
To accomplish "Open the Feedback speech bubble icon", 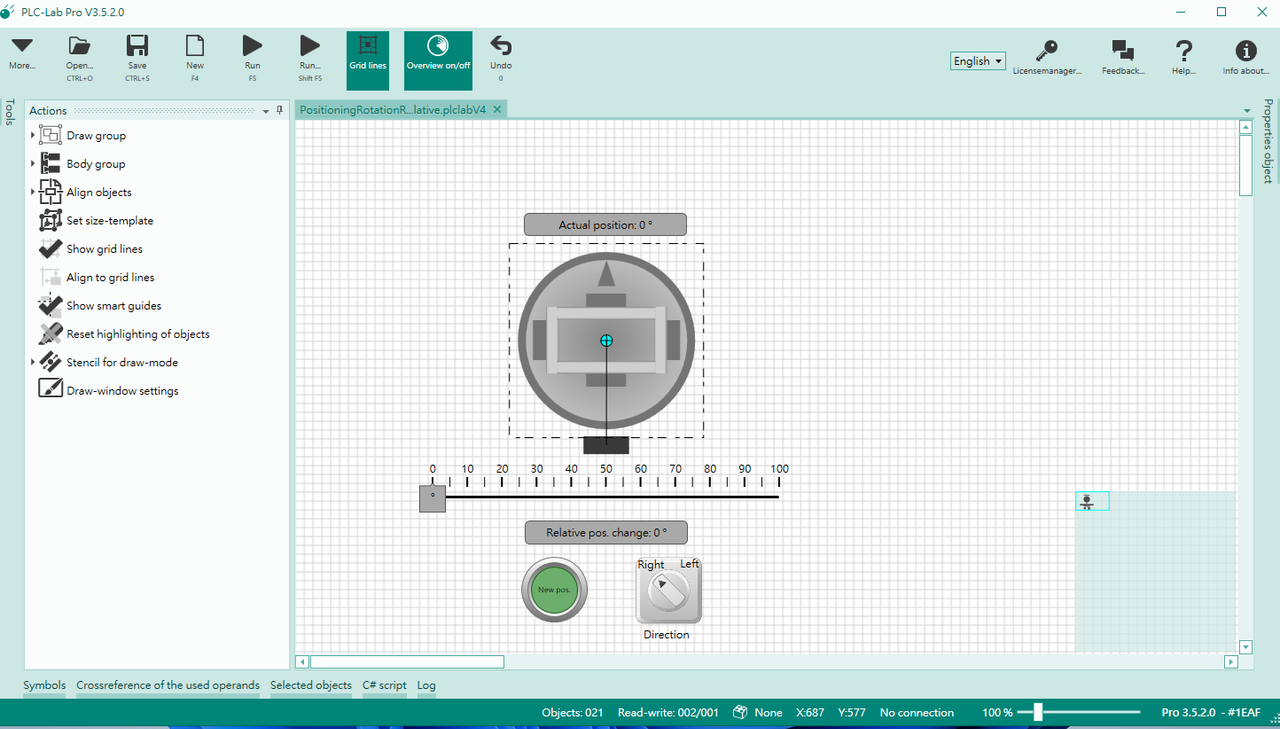I will pyautogui.click(x=1123, y=50).
